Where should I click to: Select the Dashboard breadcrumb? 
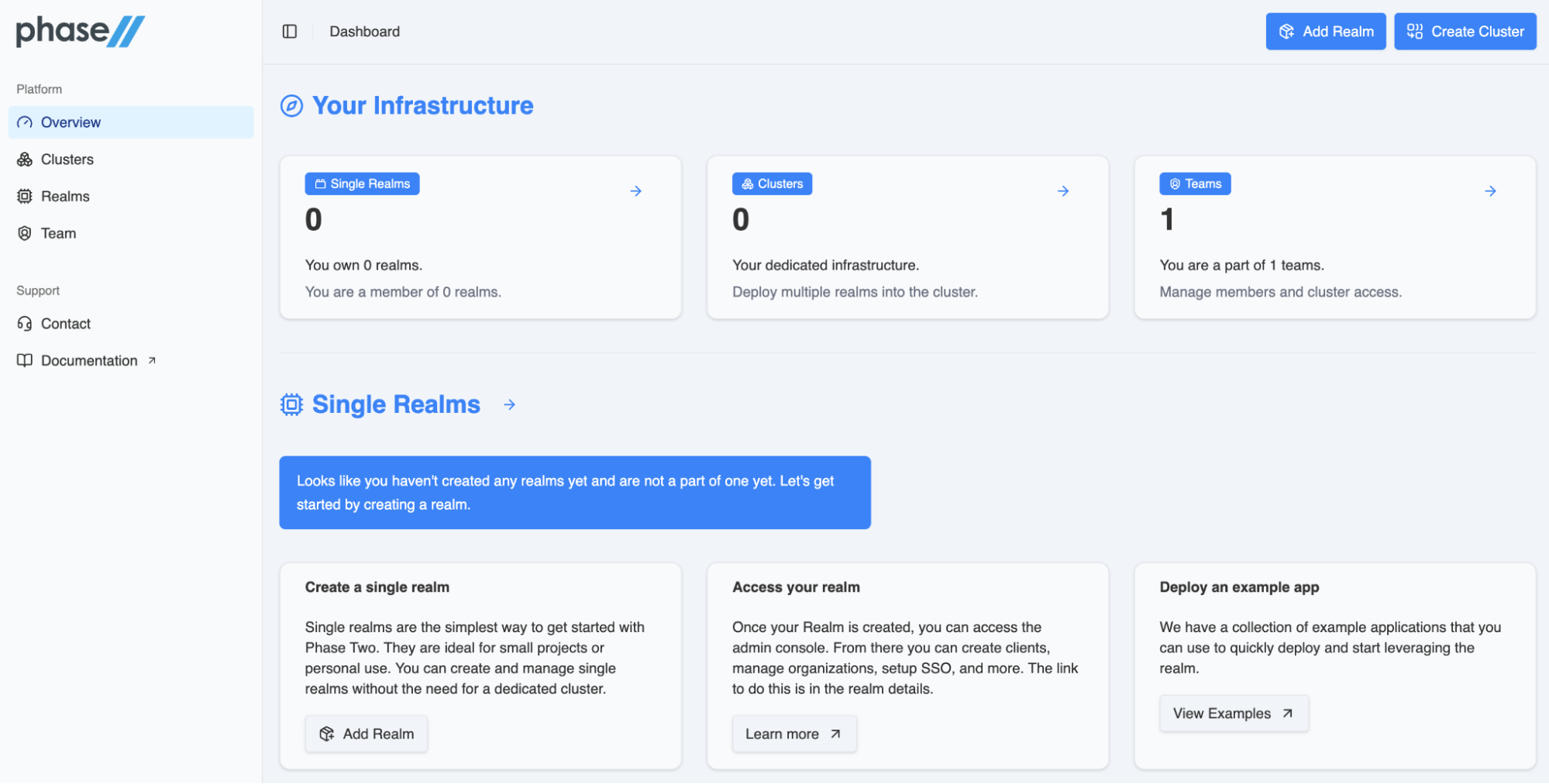(x=364, y=31)
